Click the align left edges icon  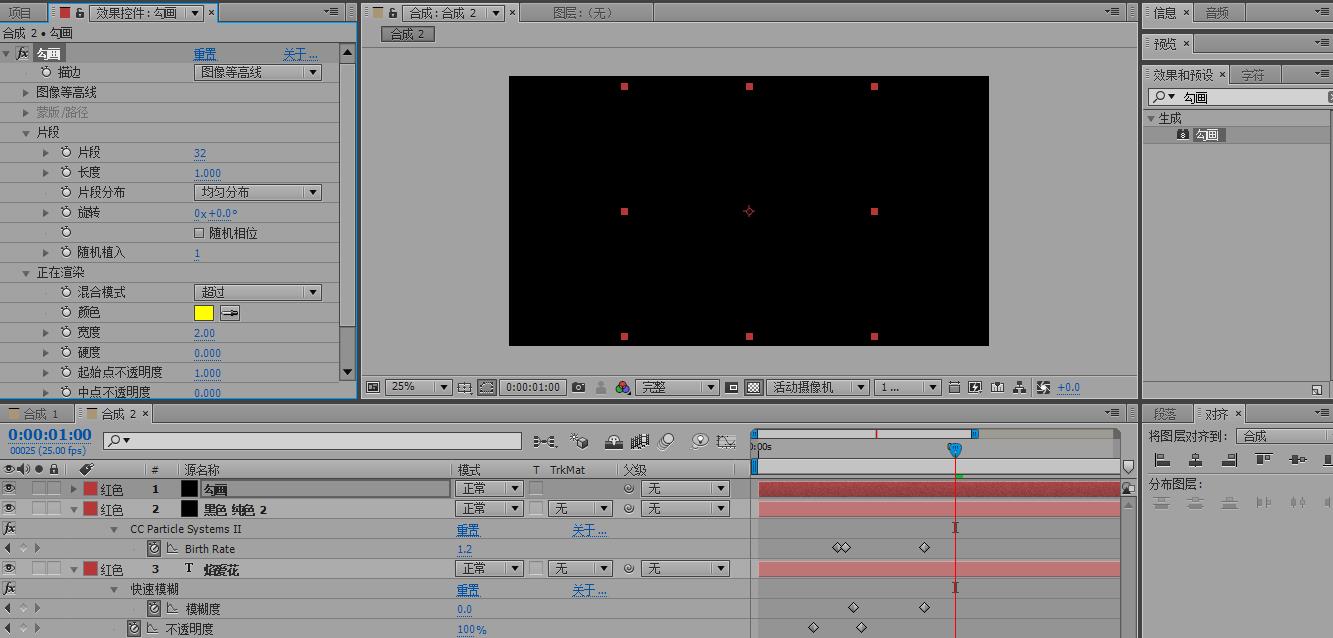[1162, 460]
